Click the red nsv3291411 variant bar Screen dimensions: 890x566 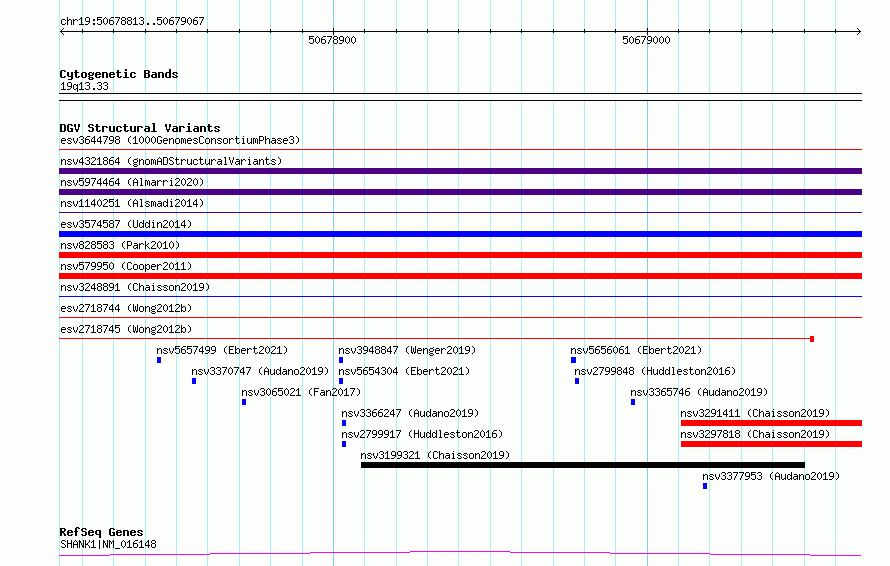(x=771, y=423)
